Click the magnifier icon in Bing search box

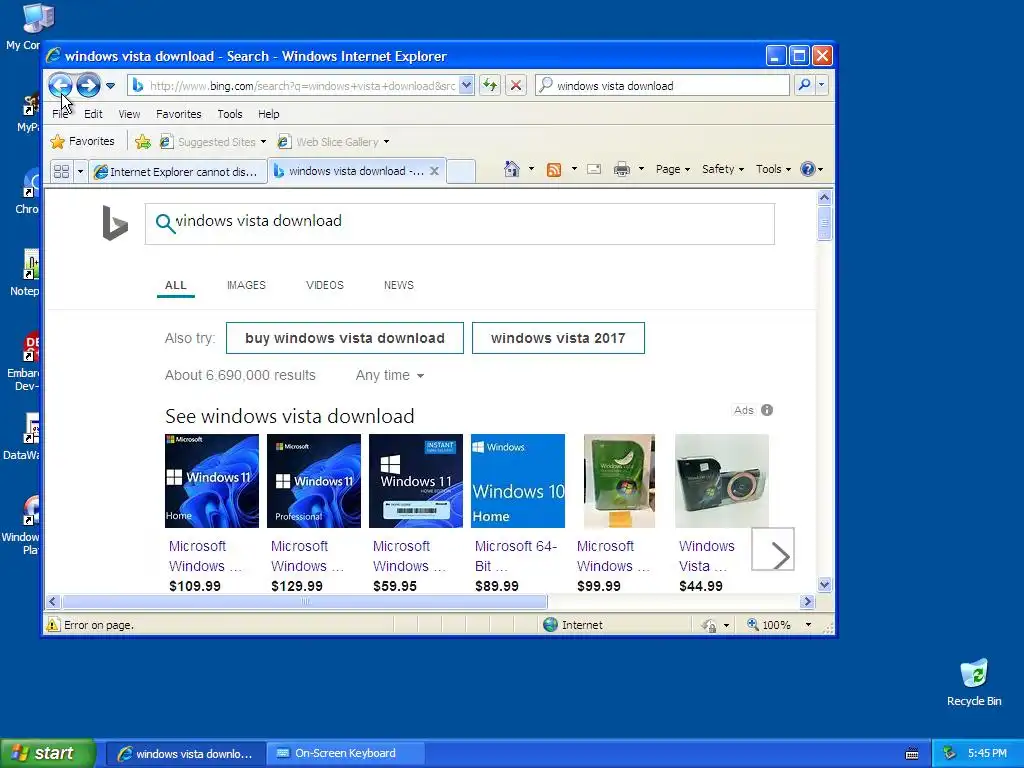(165, 223)
